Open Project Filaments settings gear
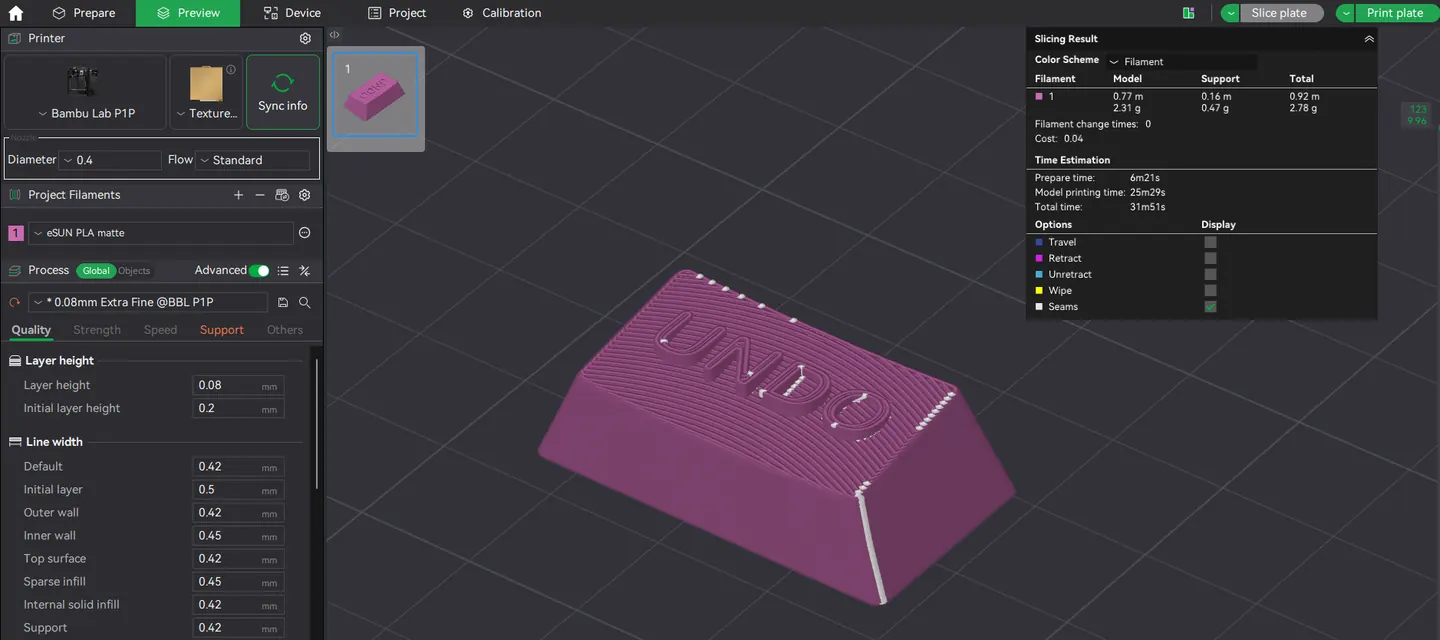Viewport: 1440px width, 640px height. click(305, 195)
